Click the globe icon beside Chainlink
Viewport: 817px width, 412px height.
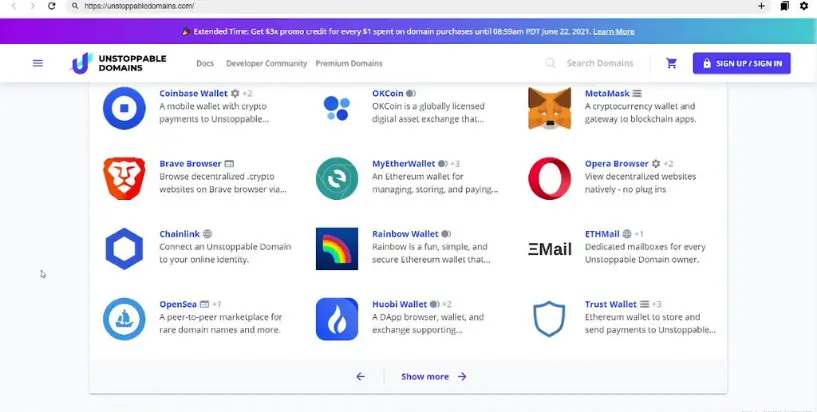tap(207, 234)
